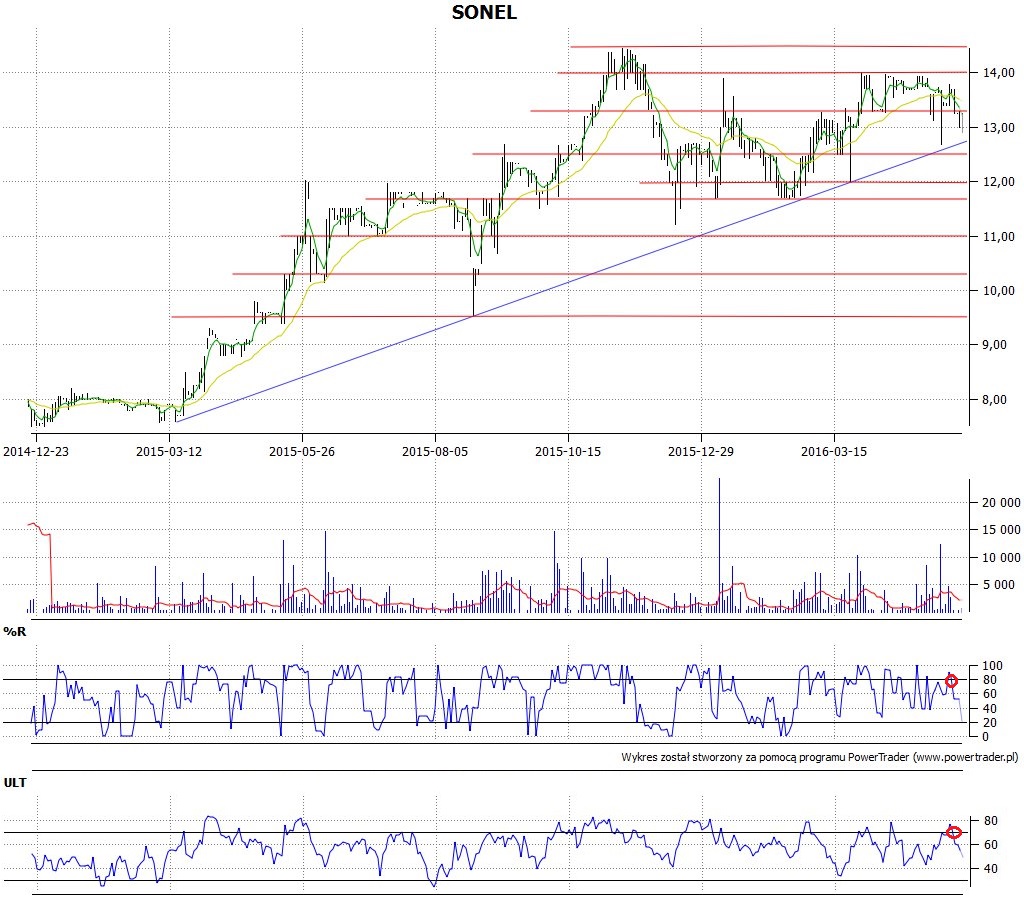Click the 2015-10-15 date label

pyautogui.click(x=568, y=451)
